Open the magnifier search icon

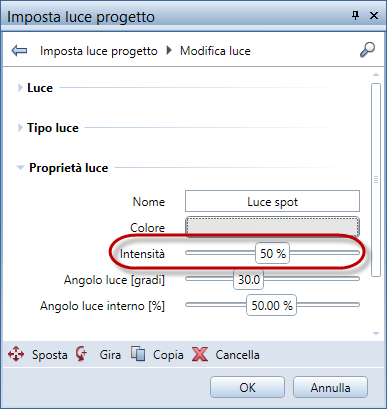[367, 50]
